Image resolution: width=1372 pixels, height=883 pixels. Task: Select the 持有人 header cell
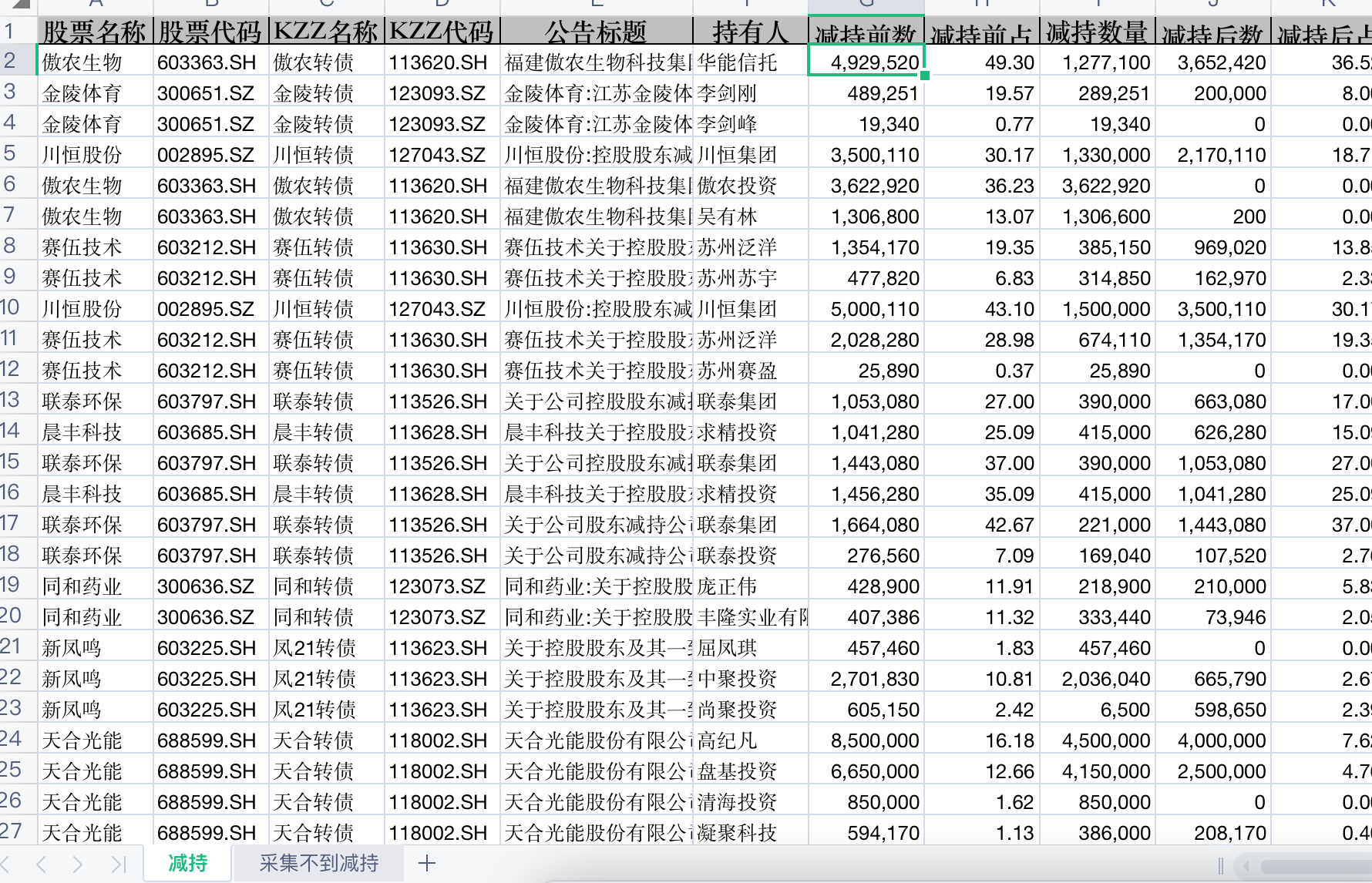[x=750, y=32]
